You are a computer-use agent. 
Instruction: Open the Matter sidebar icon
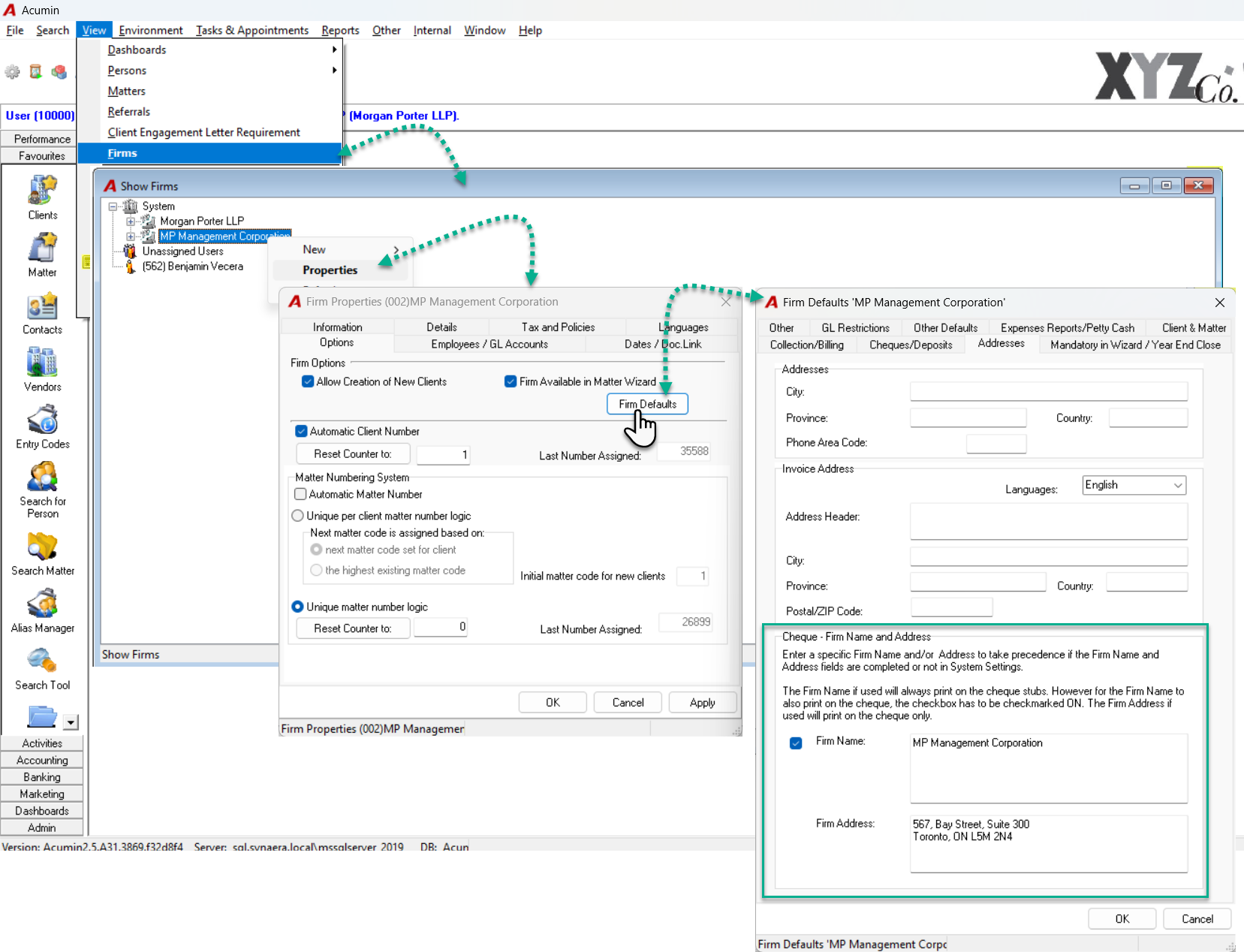[43, 247]
